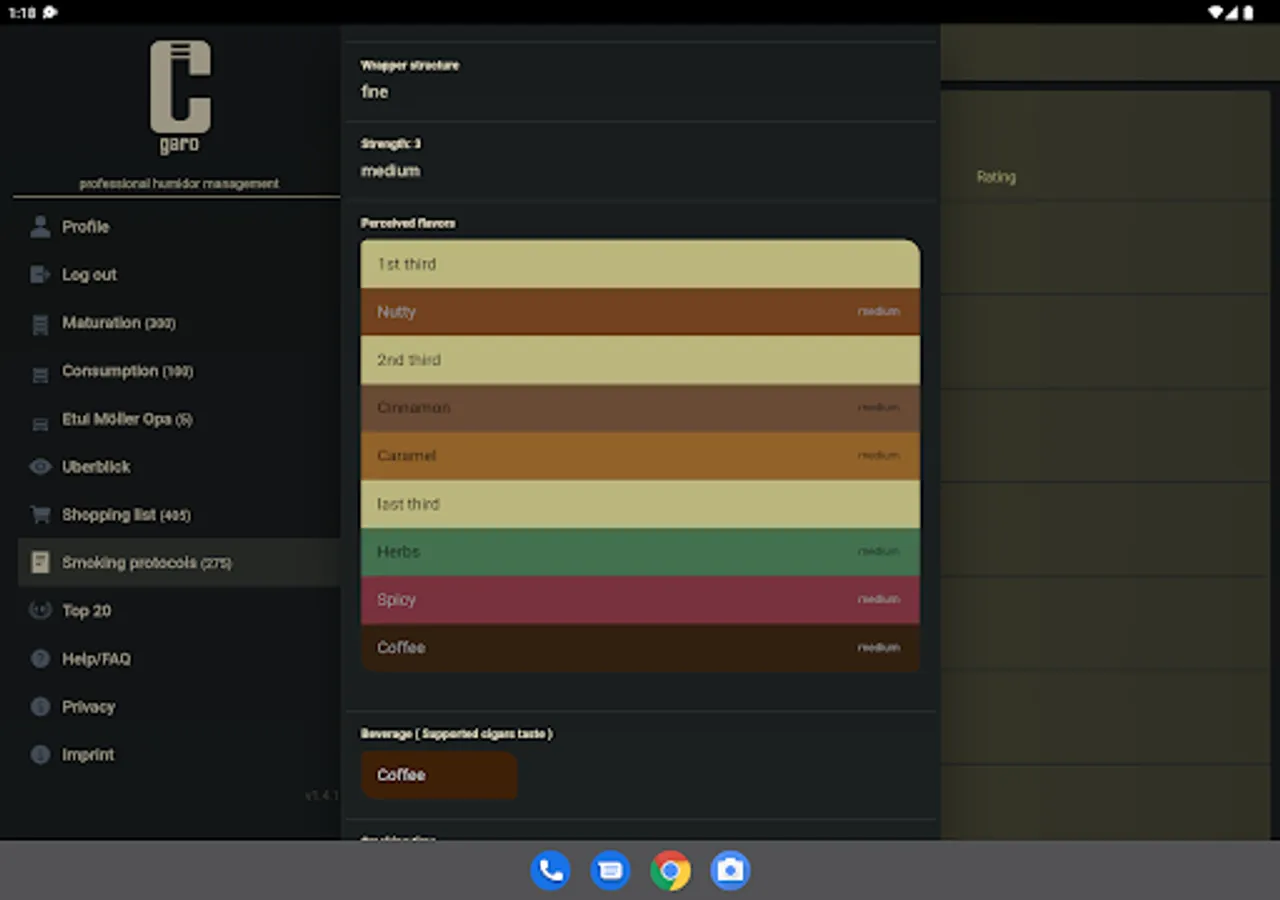1280x900 pixels.
Task: Click the 1:18 clock in the status bar
Action: [22, 13]
